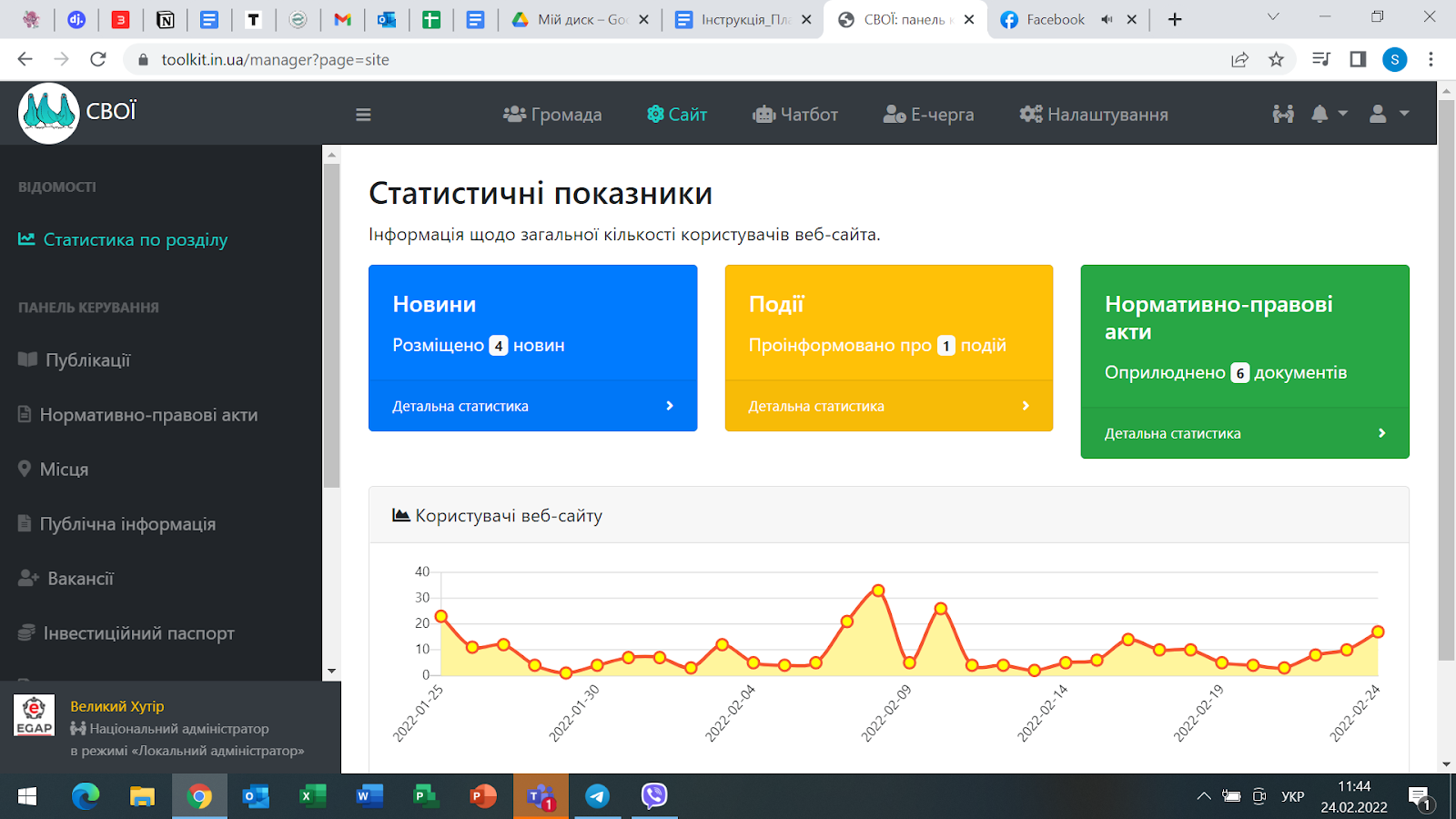1456x819 pixels.
Task: Select Публікації in the sidebar
Action: (x=87, y=360)
